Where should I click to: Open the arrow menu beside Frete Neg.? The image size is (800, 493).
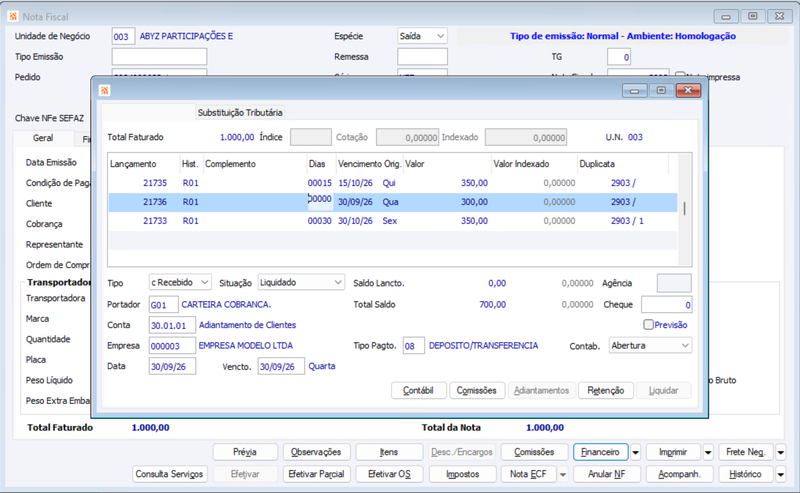[x=781, y=452]
